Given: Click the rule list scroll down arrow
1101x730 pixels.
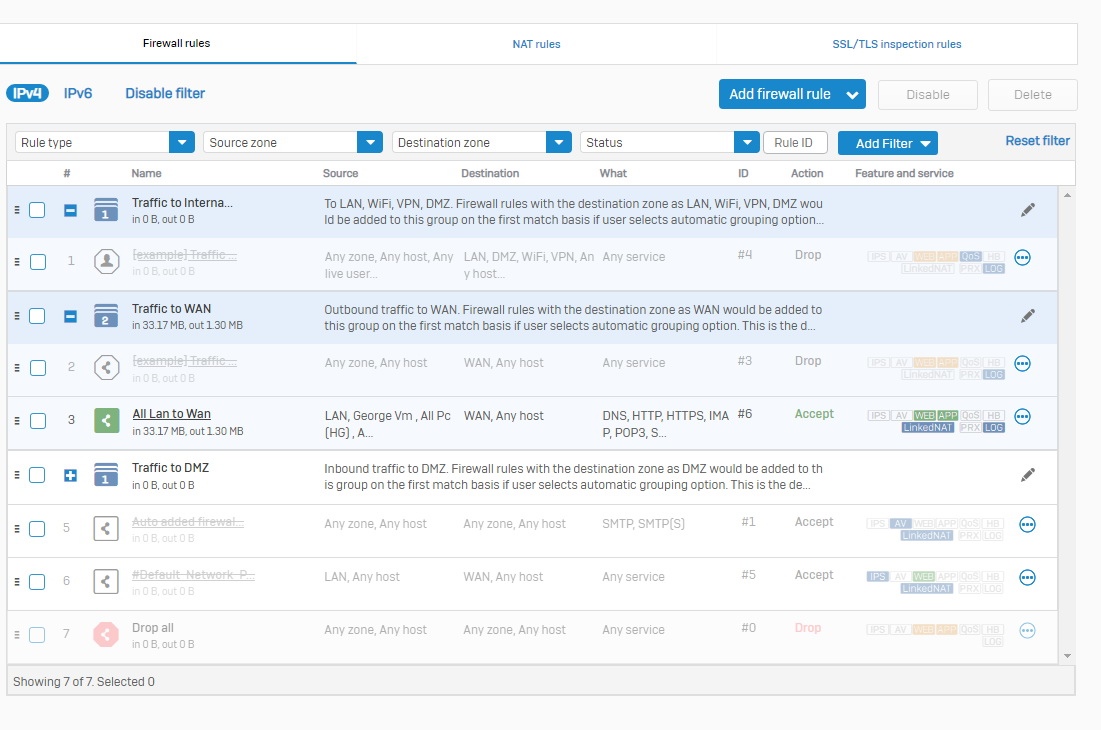Looking at the screenshot, I should 1067,656.
